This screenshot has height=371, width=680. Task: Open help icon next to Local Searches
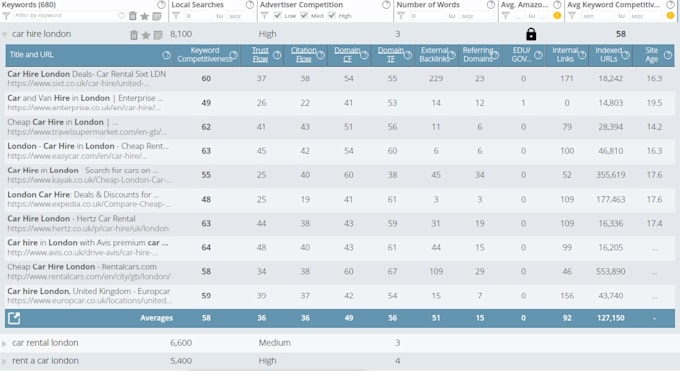(250, 5)
